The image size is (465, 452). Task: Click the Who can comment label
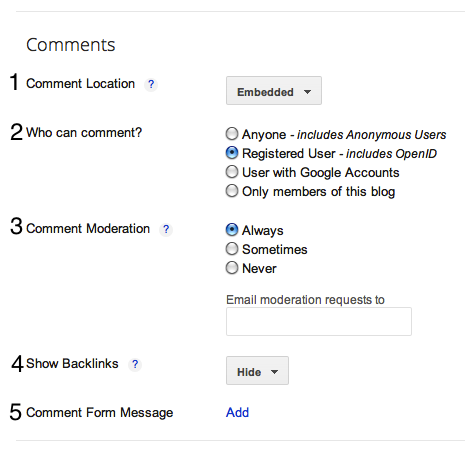(84, 133)
